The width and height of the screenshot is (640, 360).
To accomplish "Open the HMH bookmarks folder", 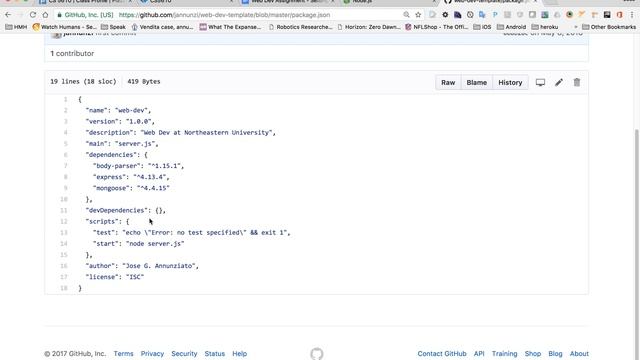I will click(16, 27).
